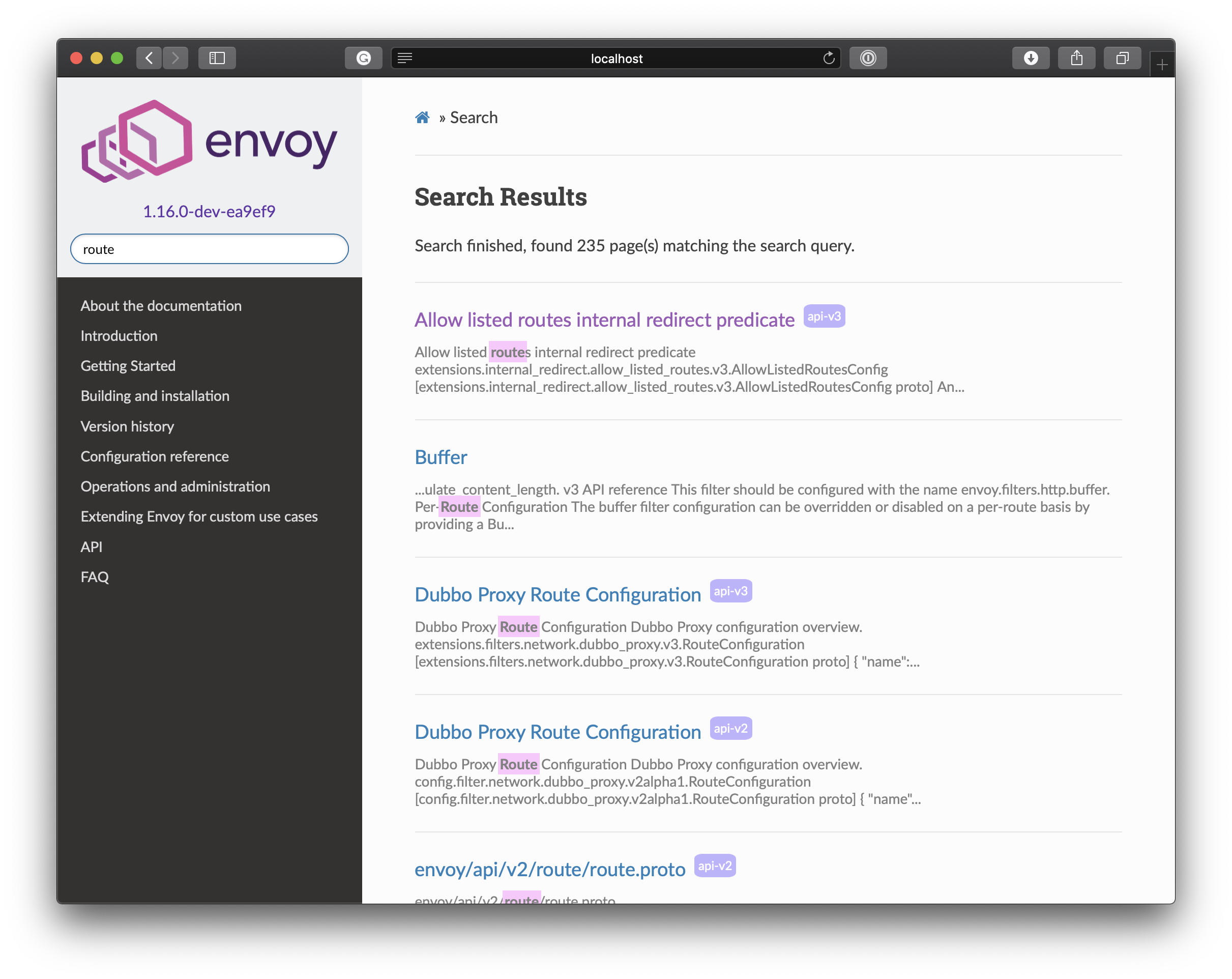Screen dimensions: 1232x979
Task: Open version link 1.16.0-dev-ea9ef9
Action: tap(209, 212)
